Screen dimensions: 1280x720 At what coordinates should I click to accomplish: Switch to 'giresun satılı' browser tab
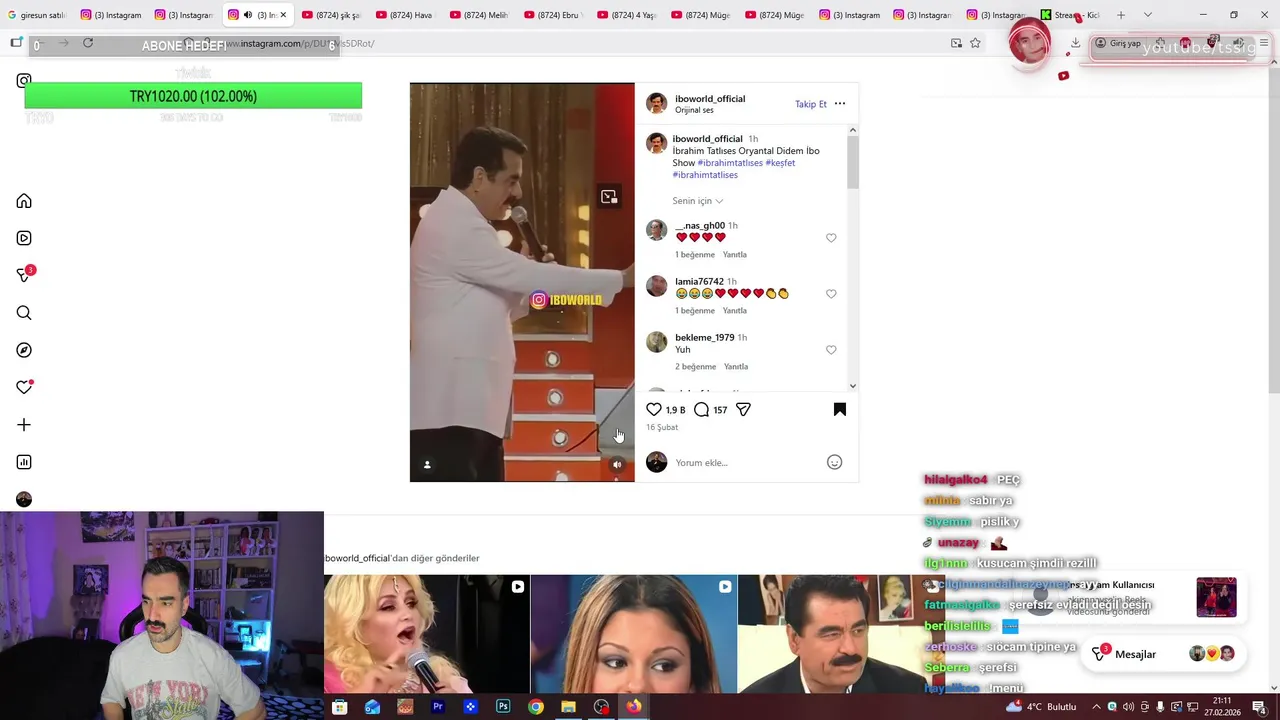(36, 15)
